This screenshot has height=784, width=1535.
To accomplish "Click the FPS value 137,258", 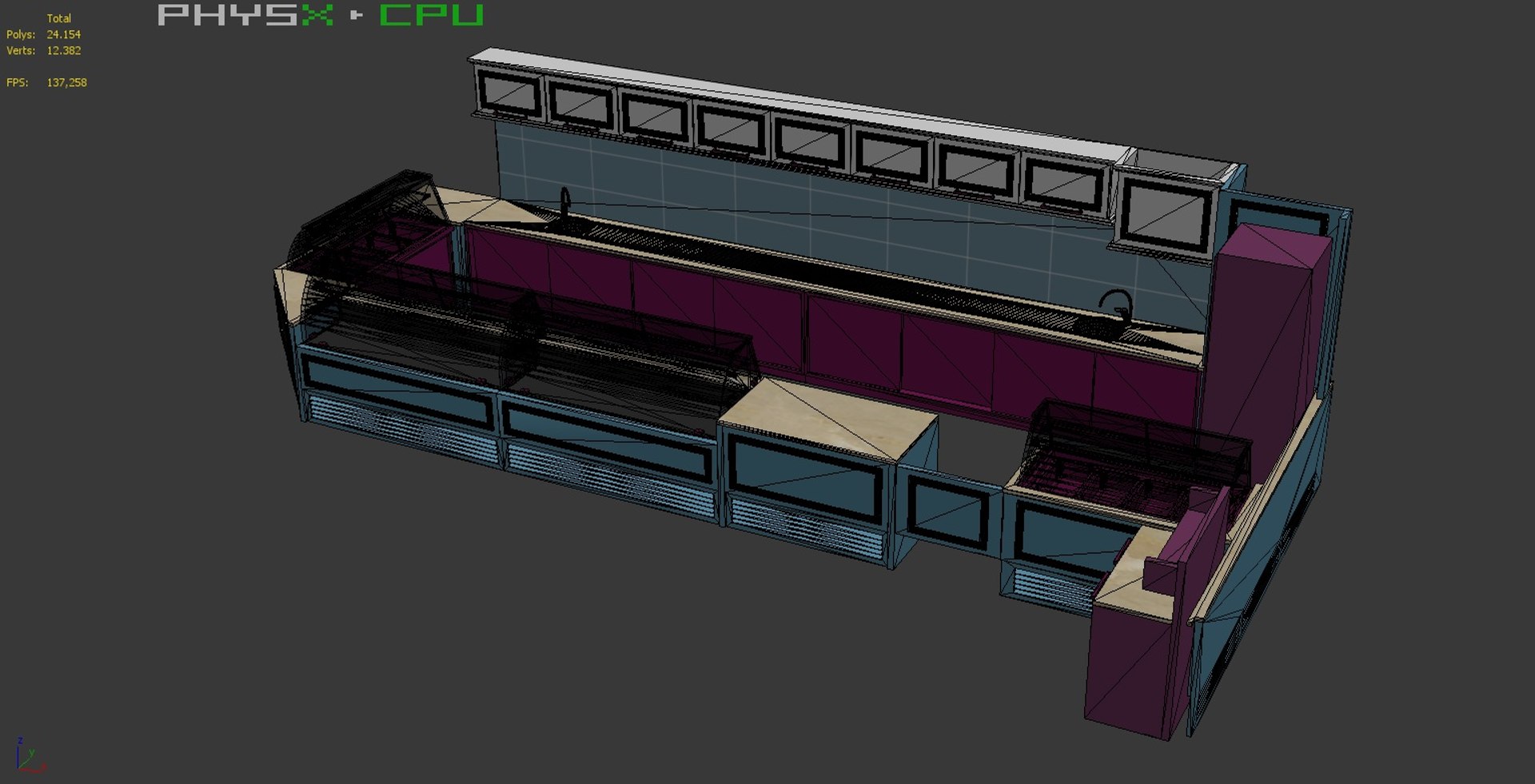I will tap(66, 82).
